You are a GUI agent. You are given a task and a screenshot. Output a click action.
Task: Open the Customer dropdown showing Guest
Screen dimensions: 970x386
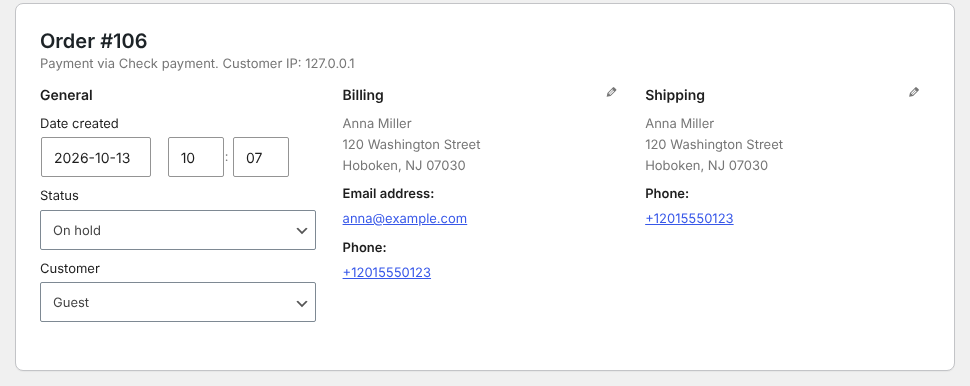tap(178, 302)
